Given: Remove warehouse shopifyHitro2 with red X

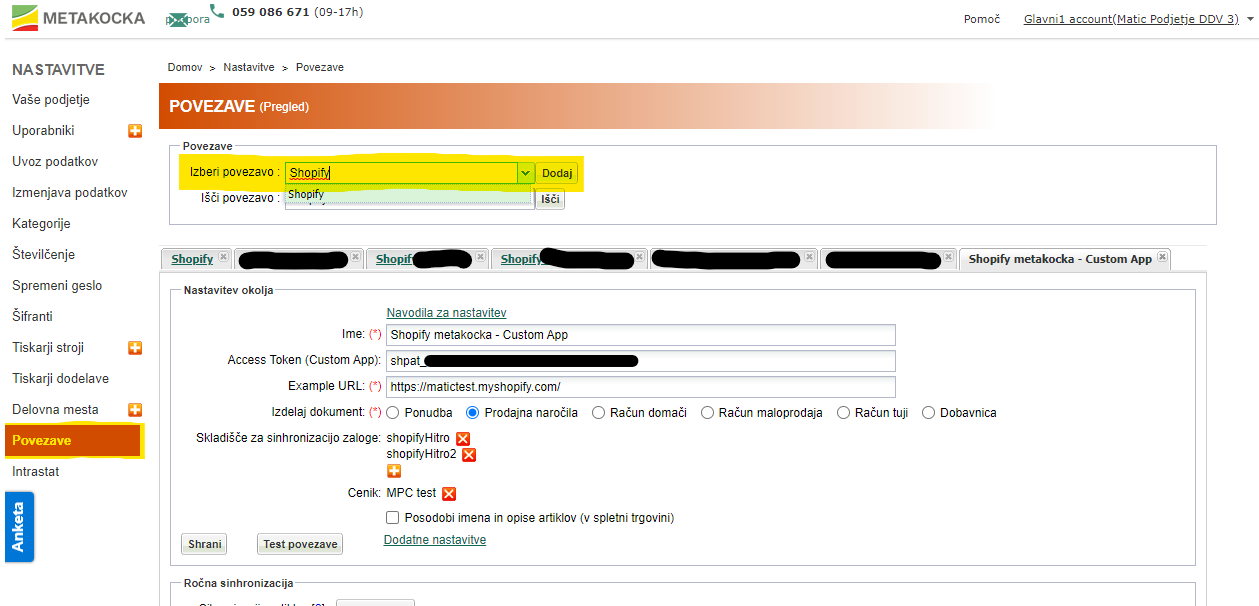Looking at the screenshot, I should [469, 455].
